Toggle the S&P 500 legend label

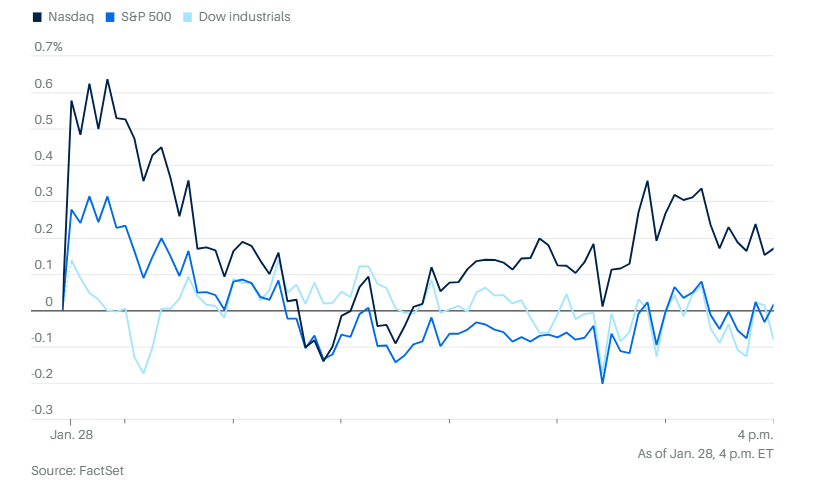click(146, 17)
